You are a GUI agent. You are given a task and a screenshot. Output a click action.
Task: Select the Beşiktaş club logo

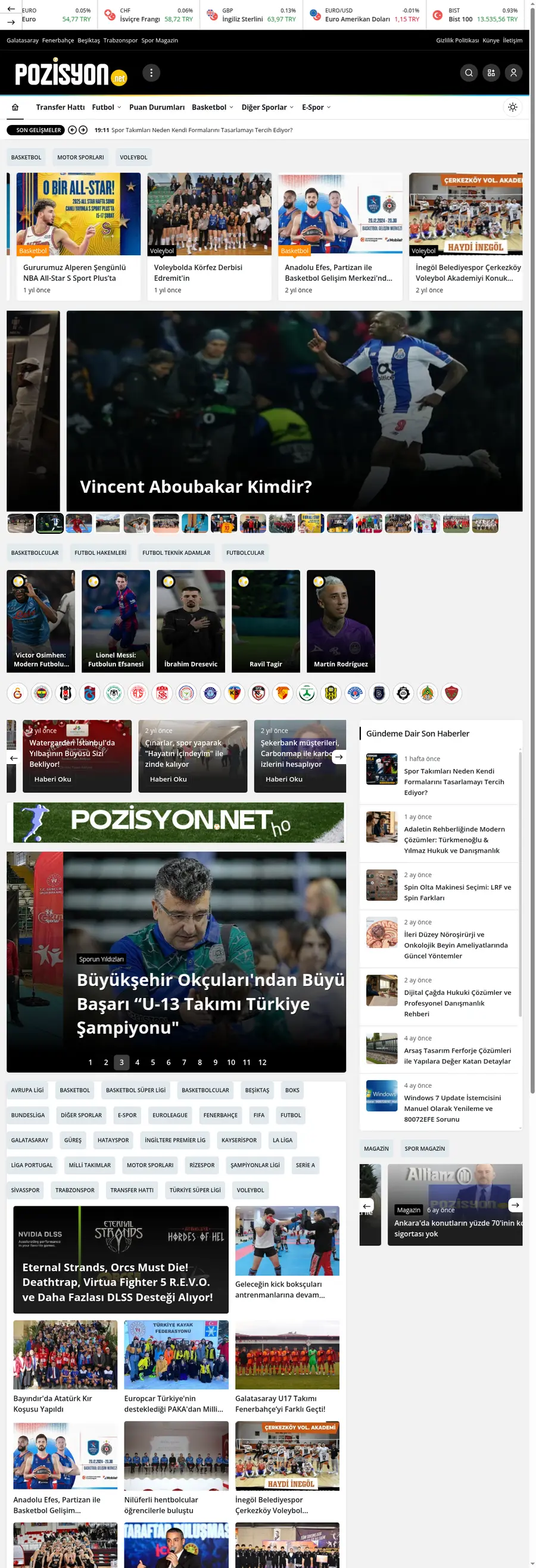[66, 693]
